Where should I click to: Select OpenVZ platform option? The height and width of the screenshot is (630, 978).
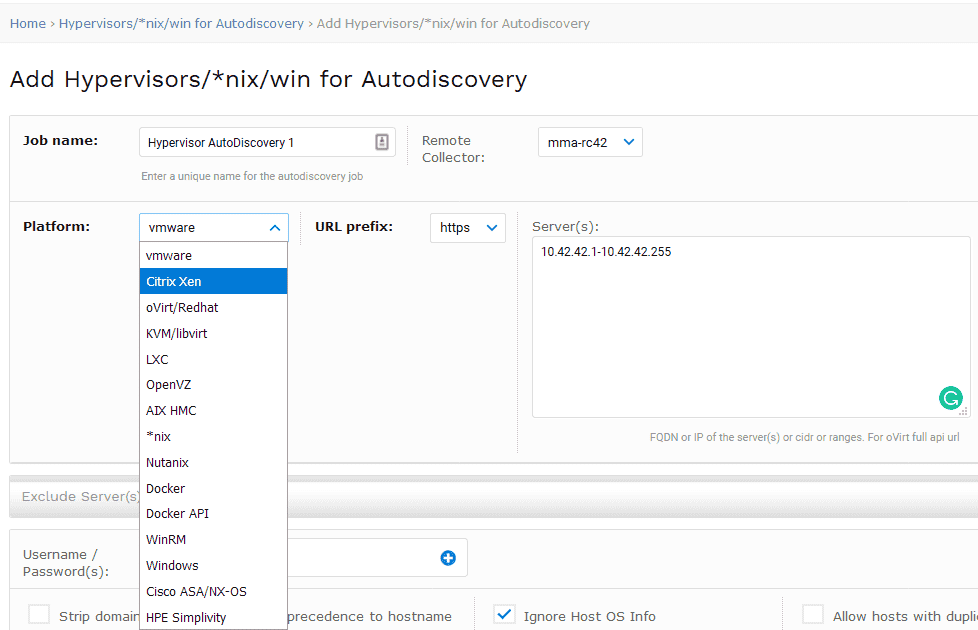click(x=213, y=385)
